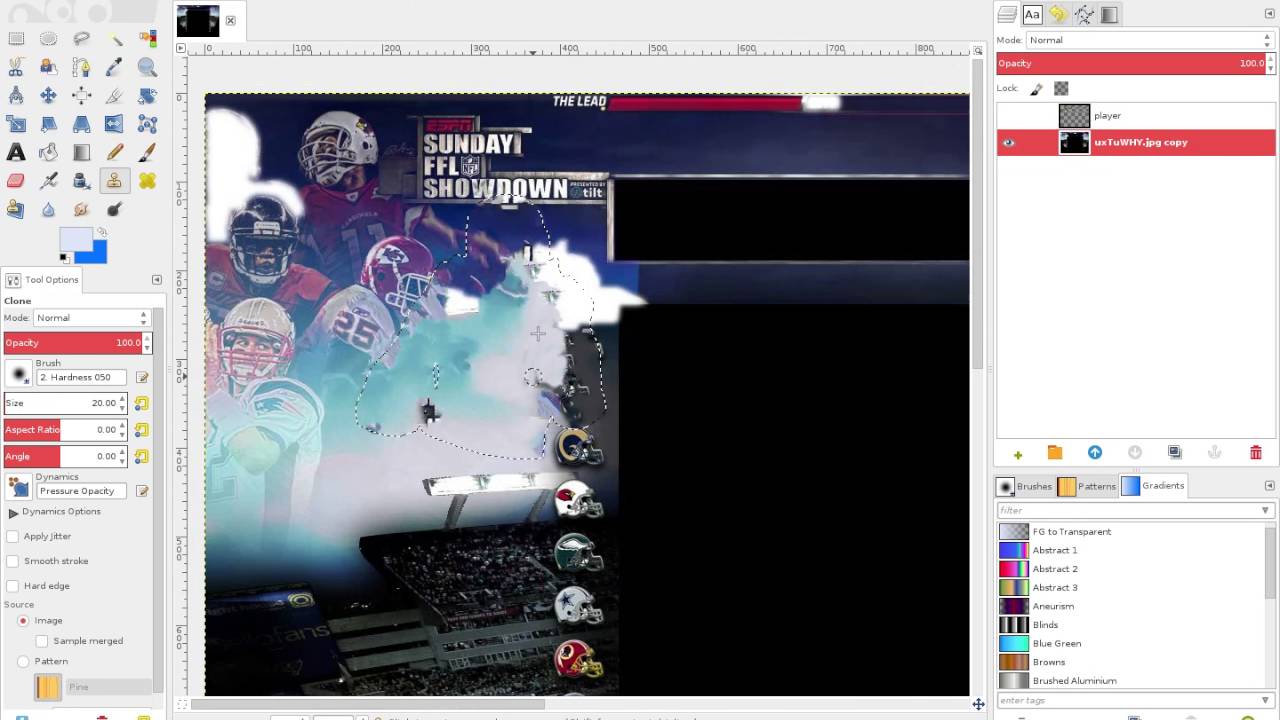Enable the Hard edge checkbox
The width and height of the screenshot is (1280, 720).
pos(13,586)
